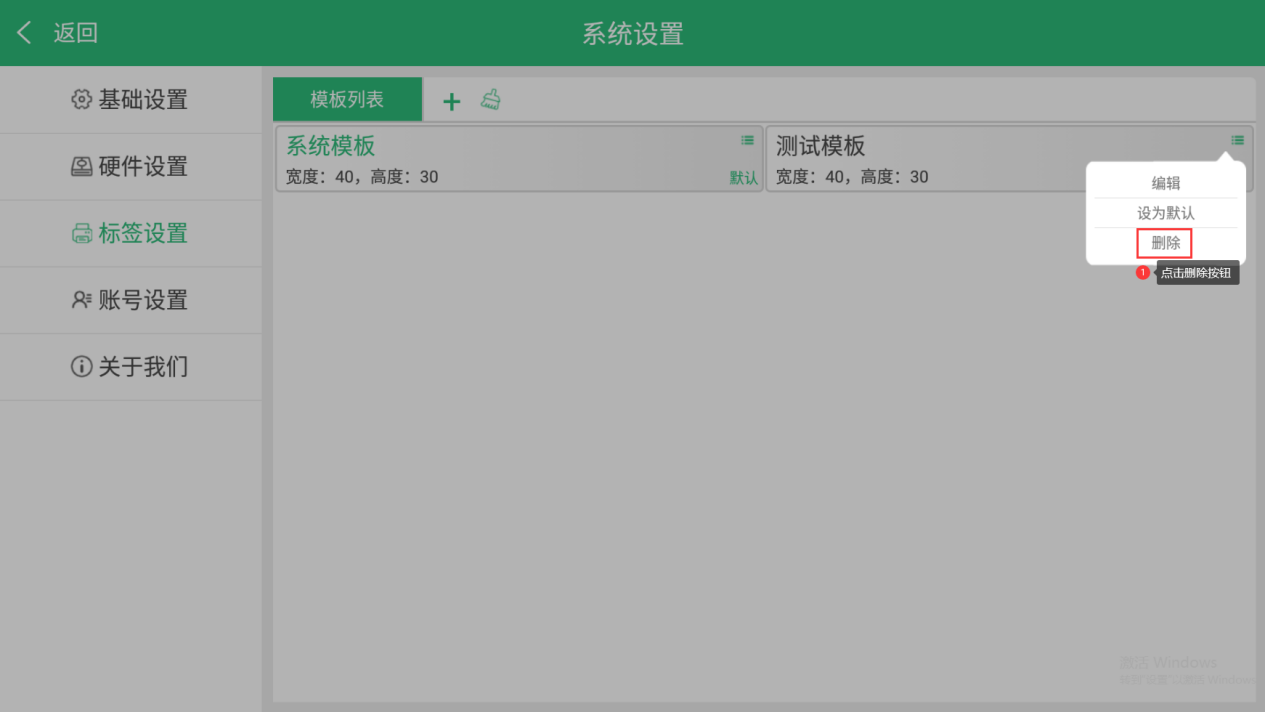Click 删除 to delete 测试模板
1265x712 pixels.
1166,243
